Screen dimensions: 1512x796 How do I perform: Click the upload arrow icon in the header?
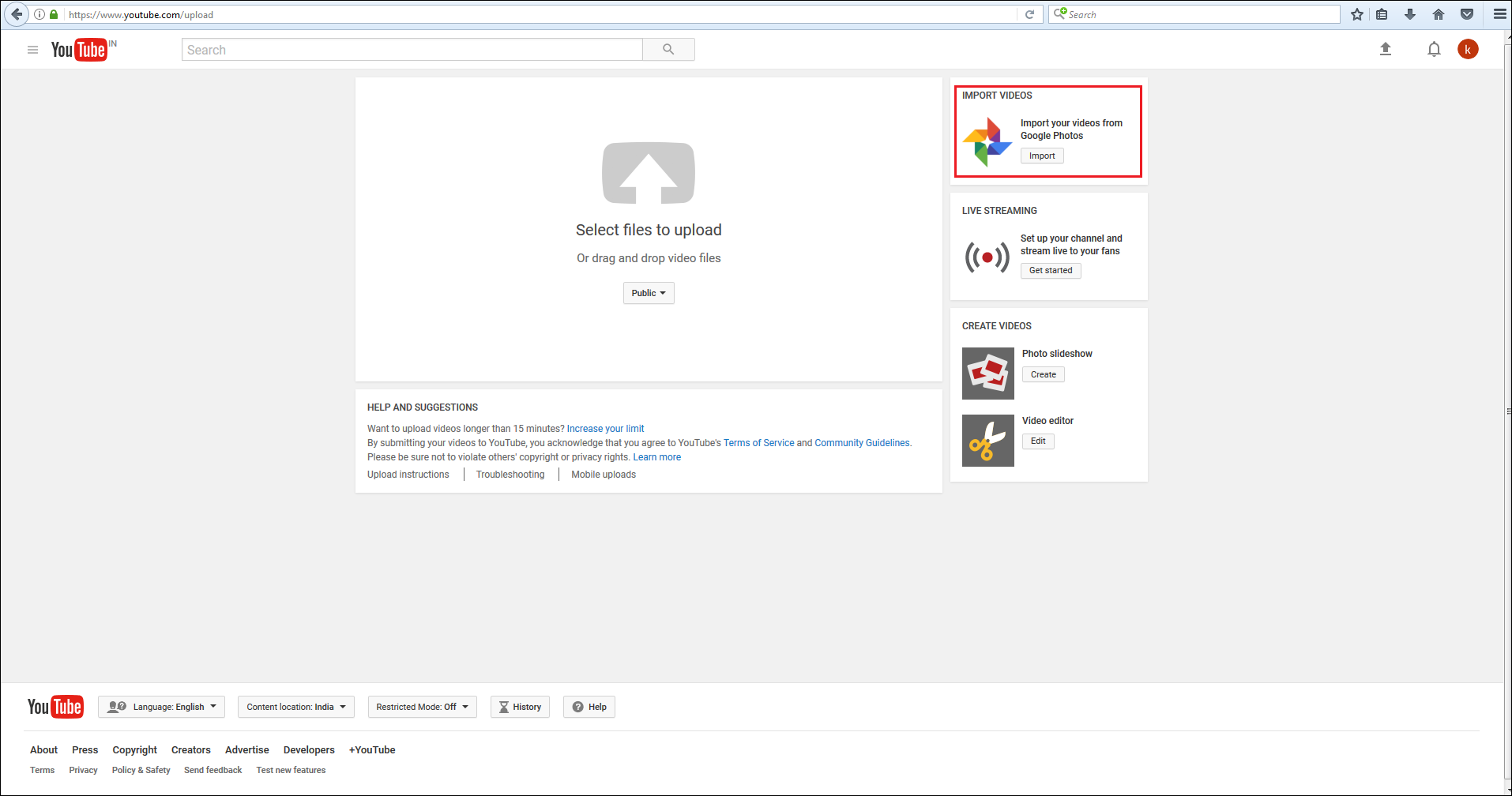point(1385,49)
